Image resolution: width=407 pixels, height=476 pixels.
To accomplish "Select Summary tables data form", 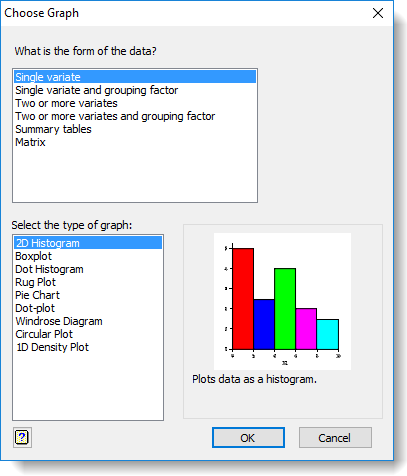I will coord(135,129).
